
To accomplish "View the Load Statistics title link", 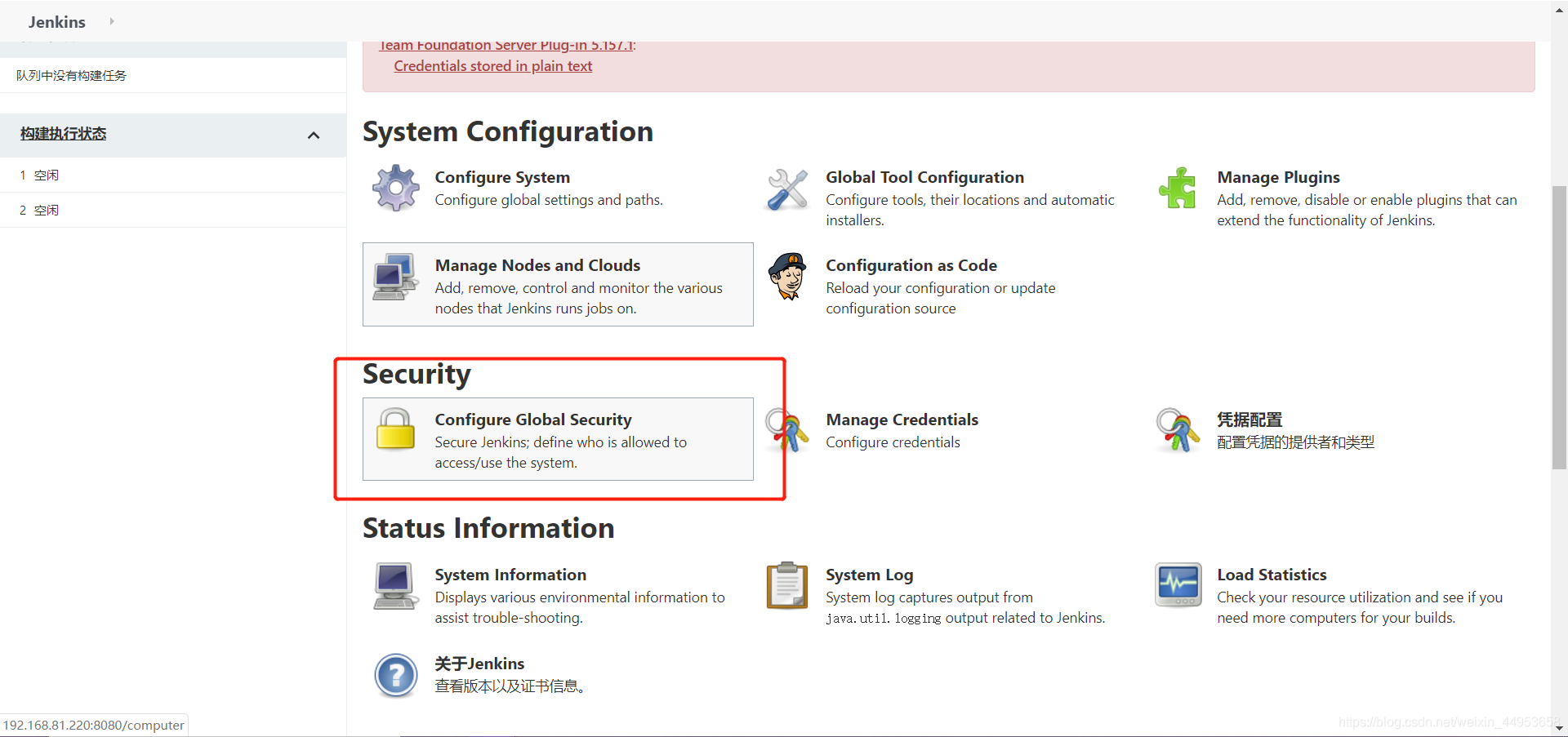I will click(x=1272, y=575).
